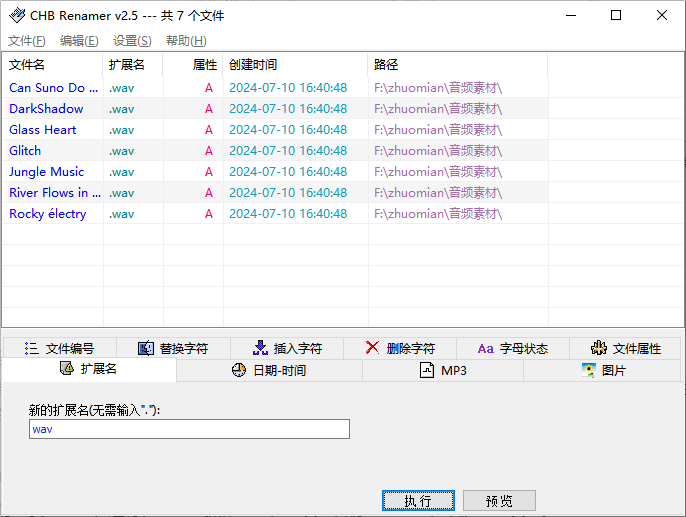The image size is (686, 517).
Task: Switch to the 替换字符 tab
Action: pyautogui.click(x=173, y=348)
